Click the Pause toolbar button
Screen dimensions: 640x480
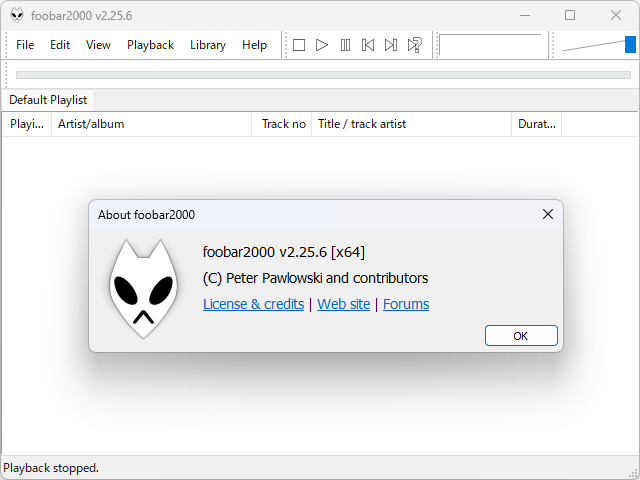coord(345,45)
